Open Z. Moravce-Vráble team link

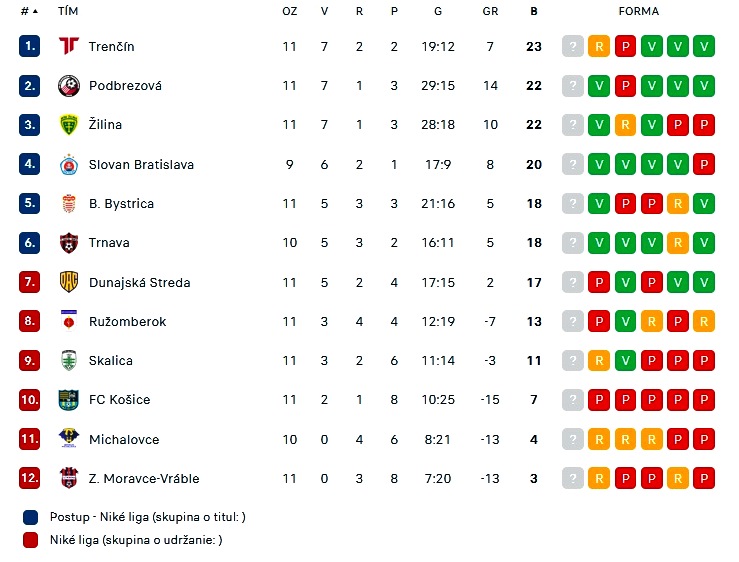pyautogui.click(x=144, y=479)
